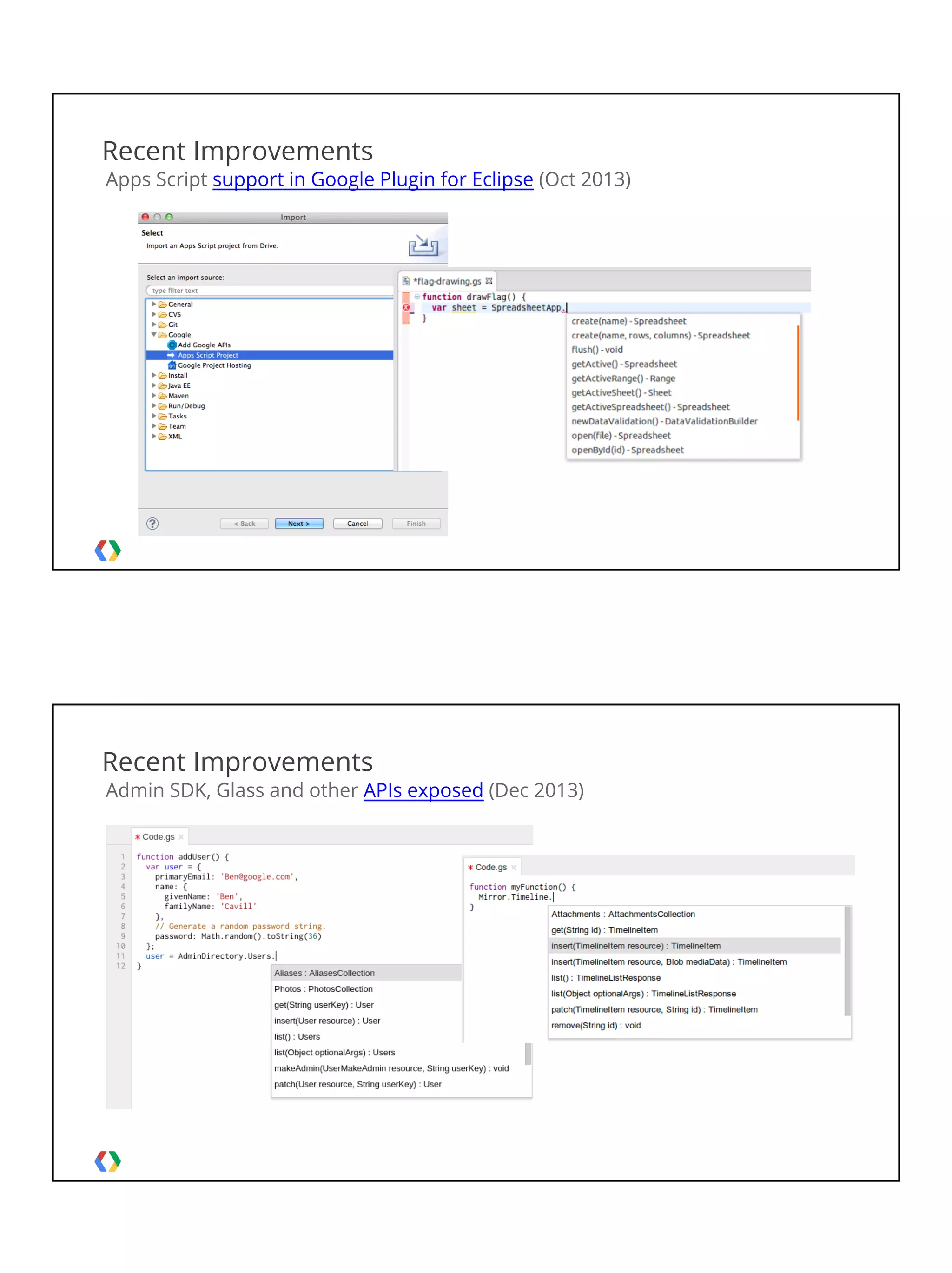The height and width of the screenshot is (1273, 952).
Task: Switch to the *flag-drawing.gs editor tab
Action: coord(447,281)
